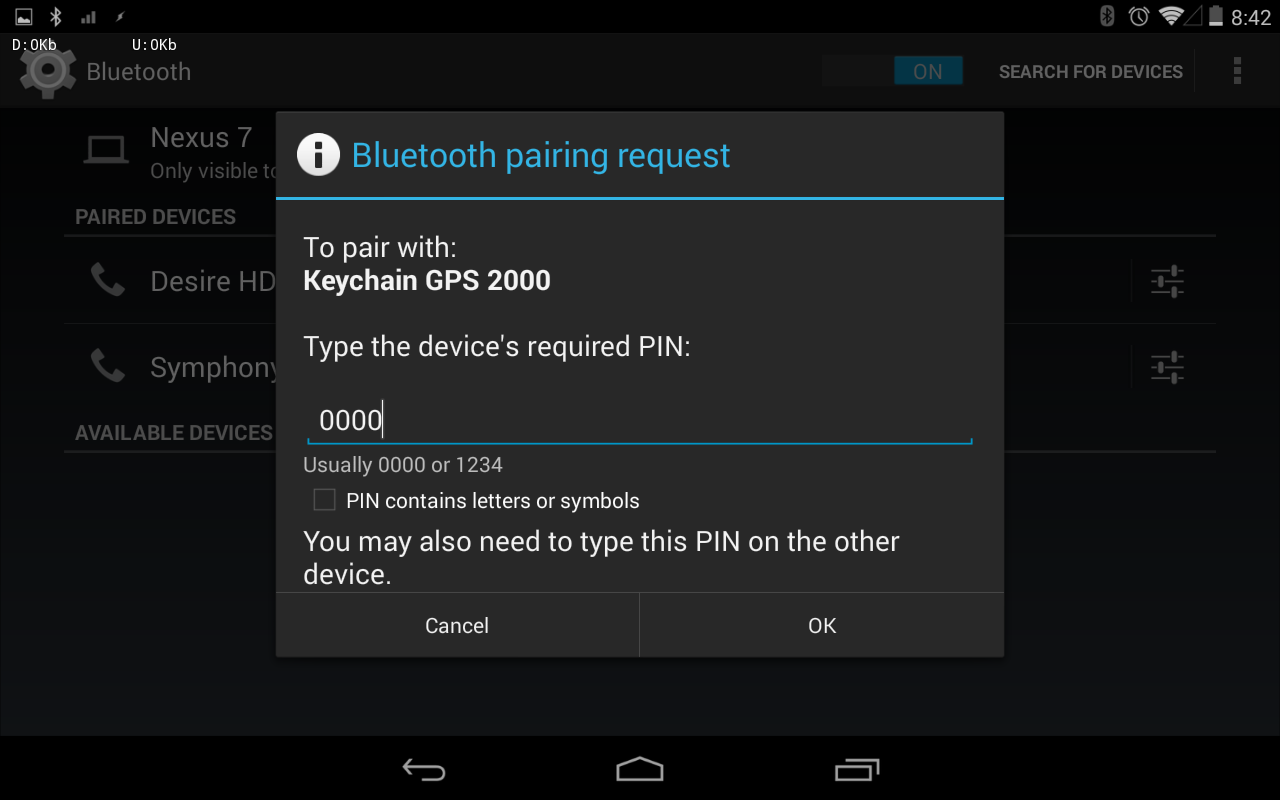This screenshot has height=800, width=1280.
Task: Open settings sliders for Symphony device
Action: pyautogui.click(x=1167, y=367)
